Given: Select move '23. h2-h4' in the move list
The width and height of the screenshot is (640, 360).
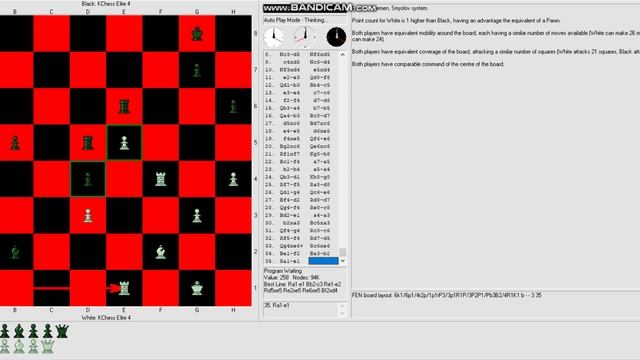Looking at the screenshot, I should pyautogui.click(x=291, y=169).
